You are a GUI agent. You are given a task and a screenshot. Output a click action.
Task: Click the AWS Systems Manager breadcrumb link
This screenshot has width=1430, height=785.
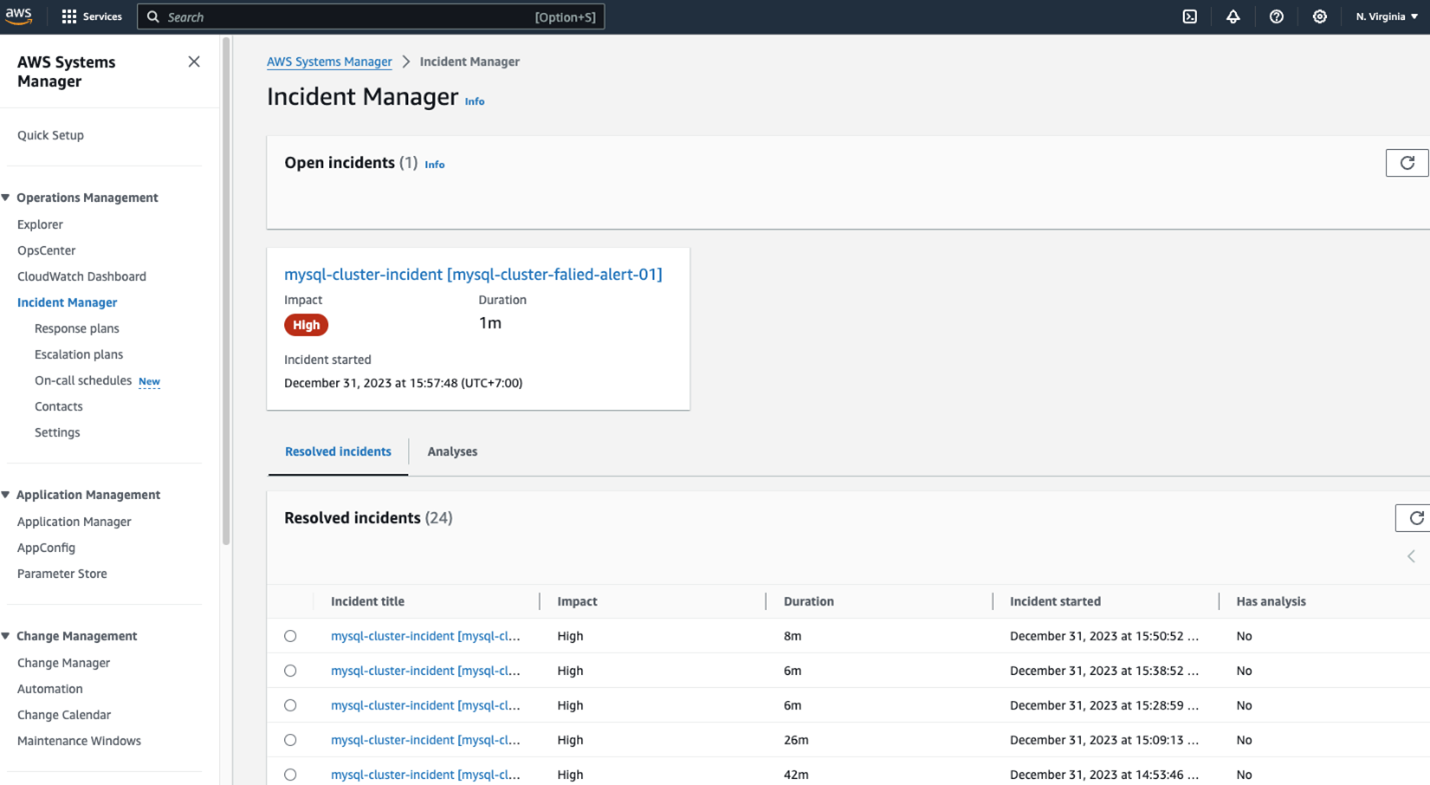coord(329,61)
